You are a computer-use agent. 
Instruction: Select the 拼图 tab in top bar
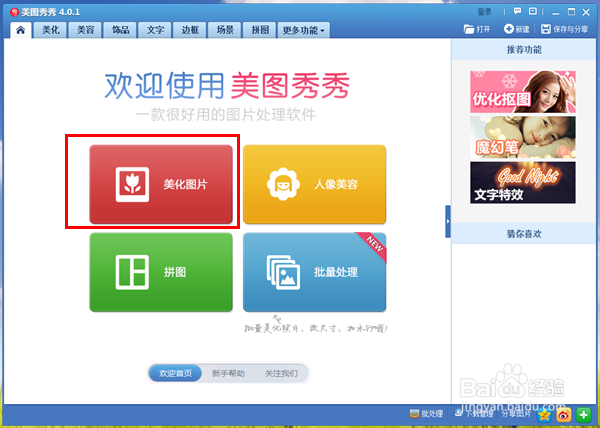pyautogui.click(x=260, y=30)
